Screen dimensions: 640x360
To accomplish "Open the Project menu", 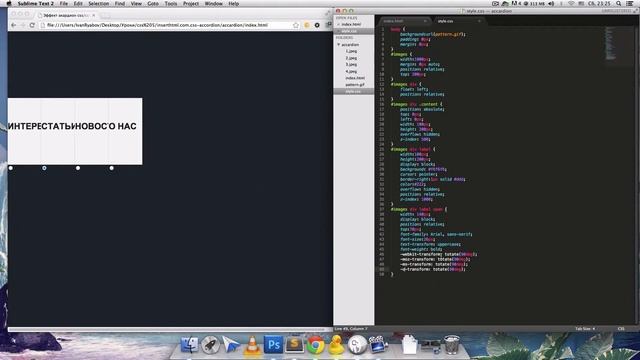I will coord(191,3).
